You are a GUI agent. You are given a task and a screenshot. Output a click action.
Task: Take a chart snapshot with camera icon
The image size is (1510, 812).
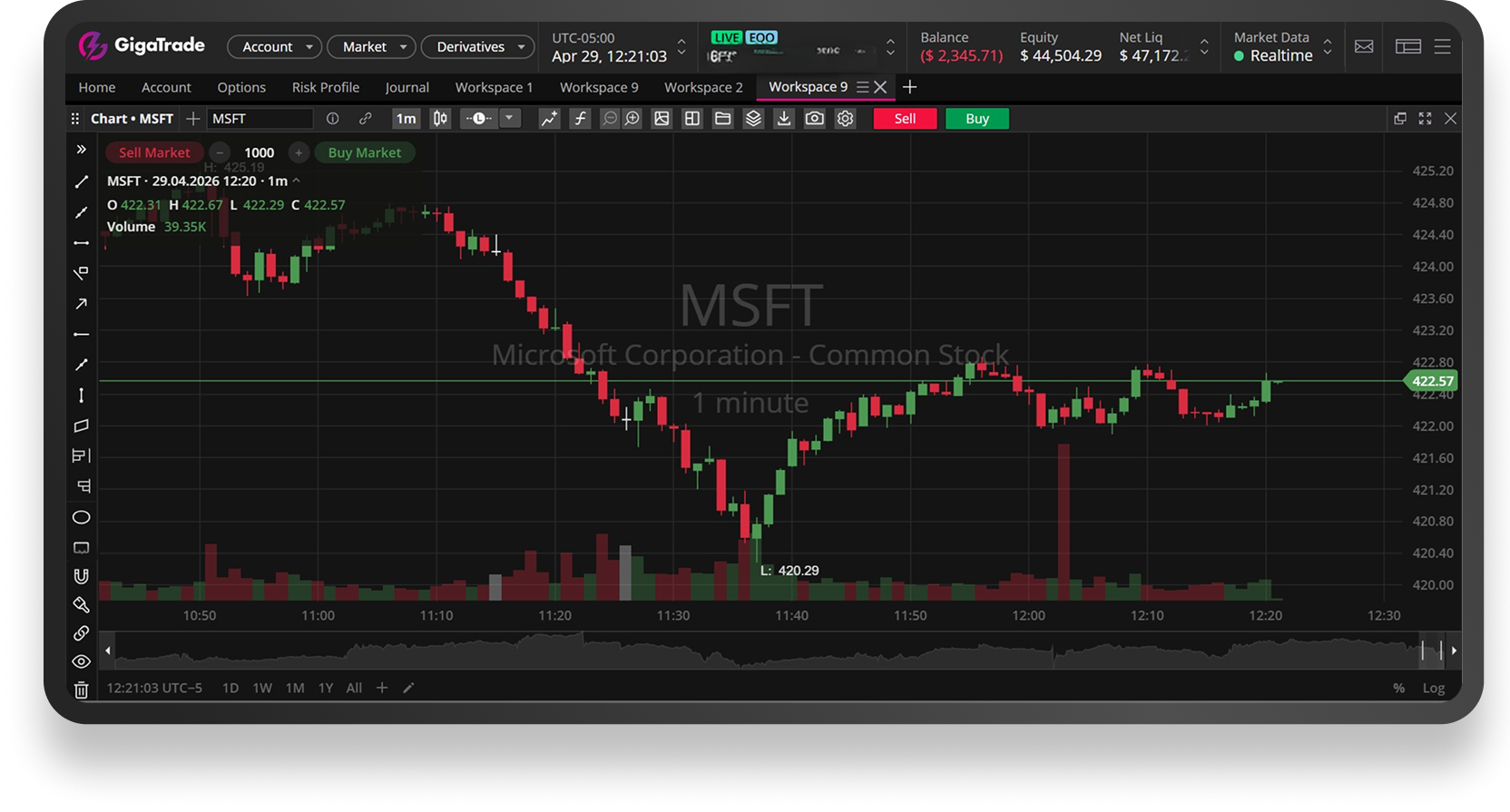pos(815,119)
